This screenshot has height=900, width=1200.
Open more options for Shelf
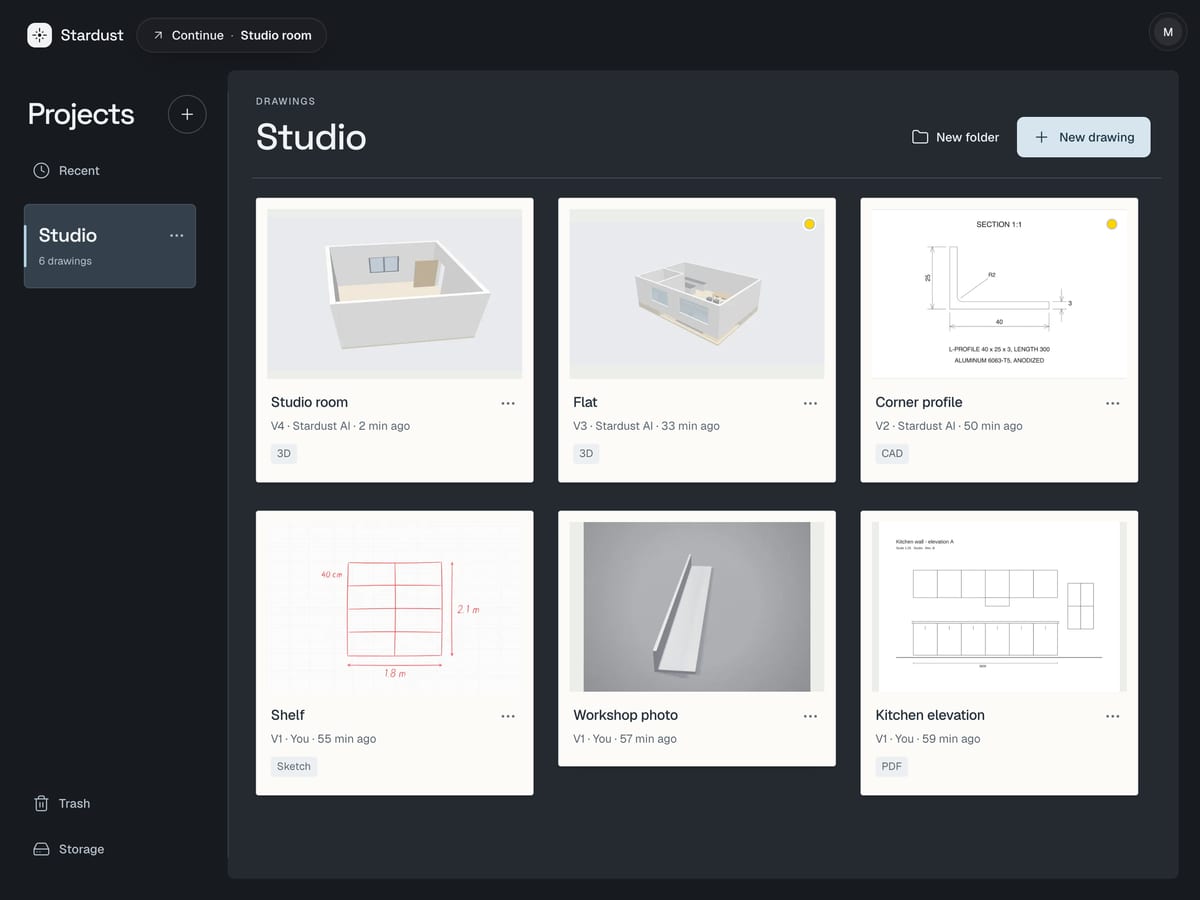point(508,716)
